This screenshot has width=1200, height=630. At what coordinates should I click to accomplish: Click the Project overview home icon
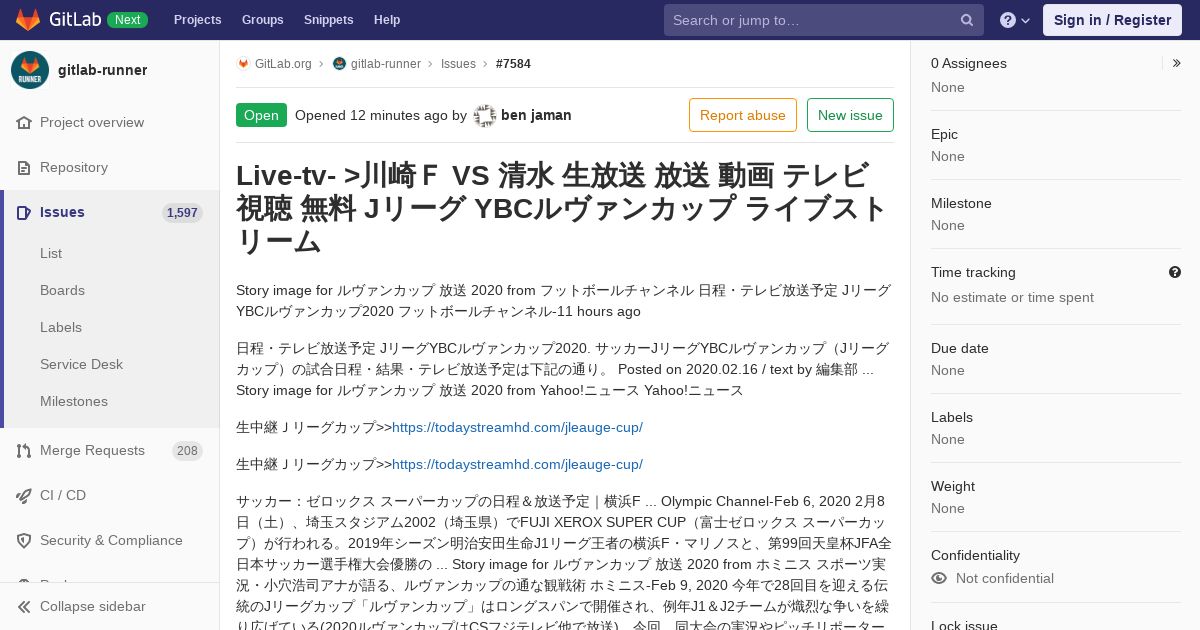coord(24,122)
